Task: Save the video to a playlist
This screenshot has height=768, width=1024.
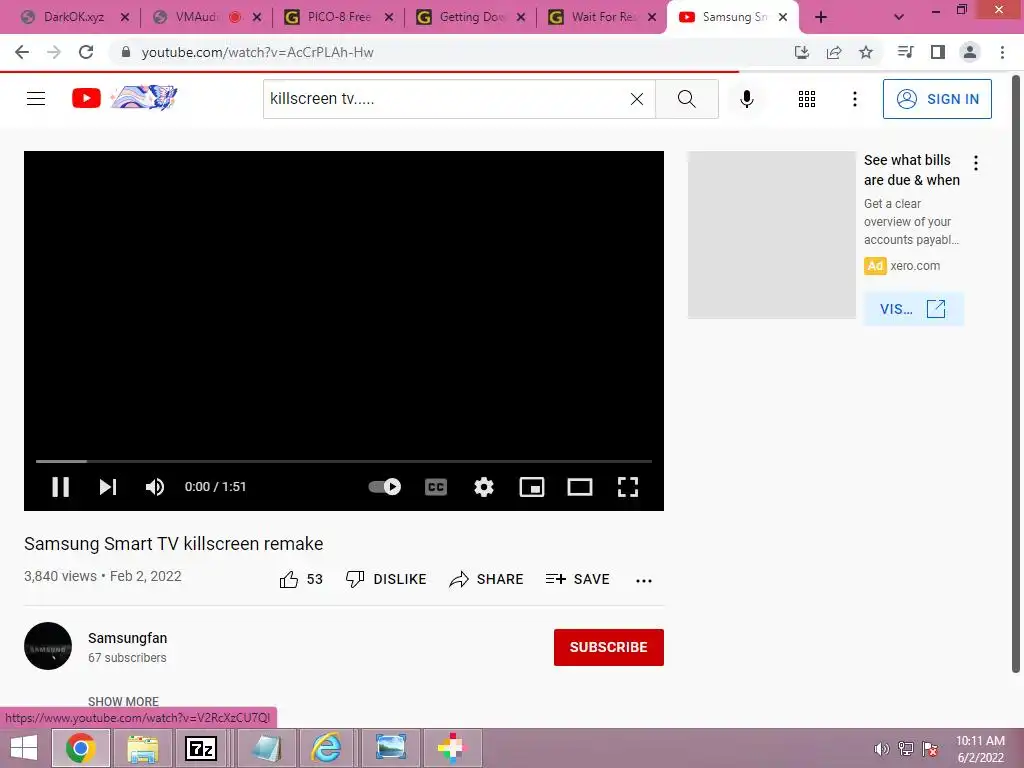Action: pos(577,579)
